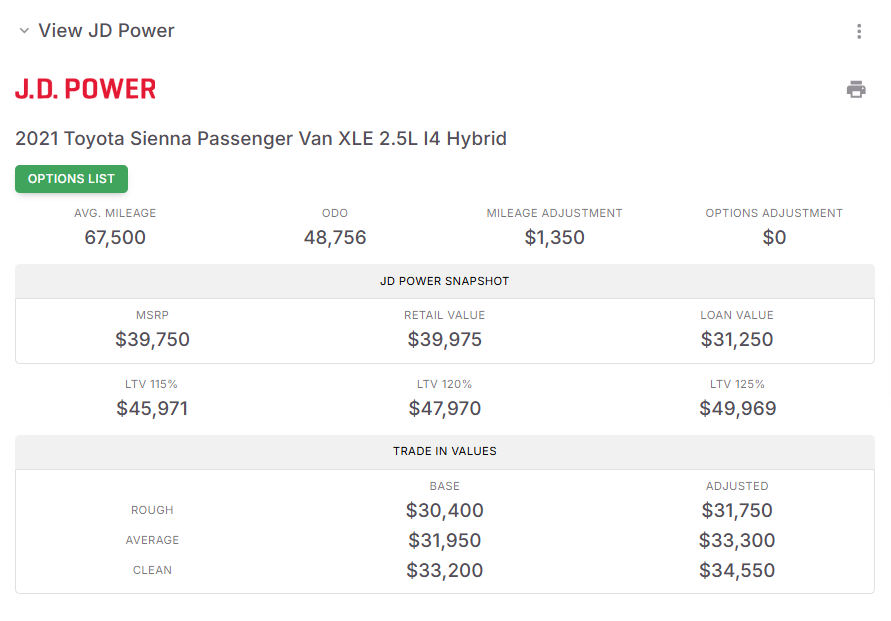Click the JD Power Snapshot header
Image resolution: width=891 pixels, height=621 pixels.
[445, 281]
